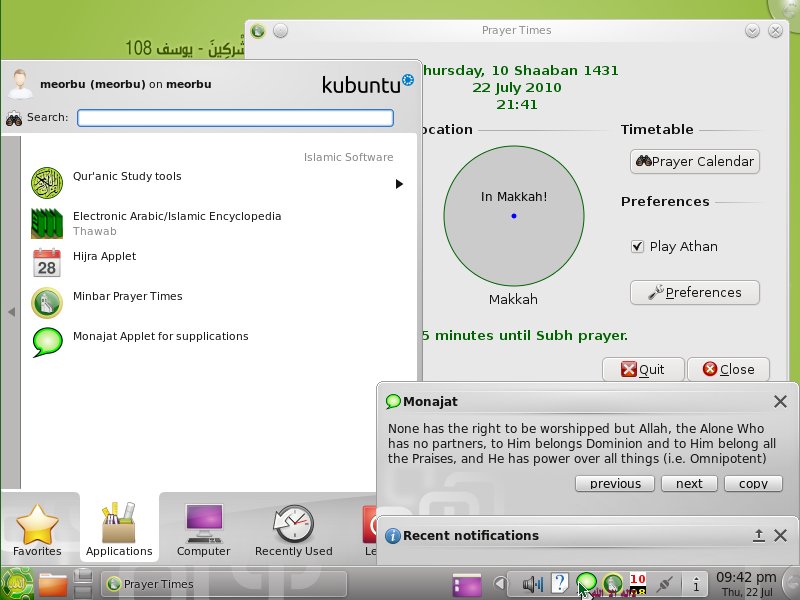The image size is (800, 600).
Task: Expand the Qur'anic Study tools submenu
Action: coord(399,183)
